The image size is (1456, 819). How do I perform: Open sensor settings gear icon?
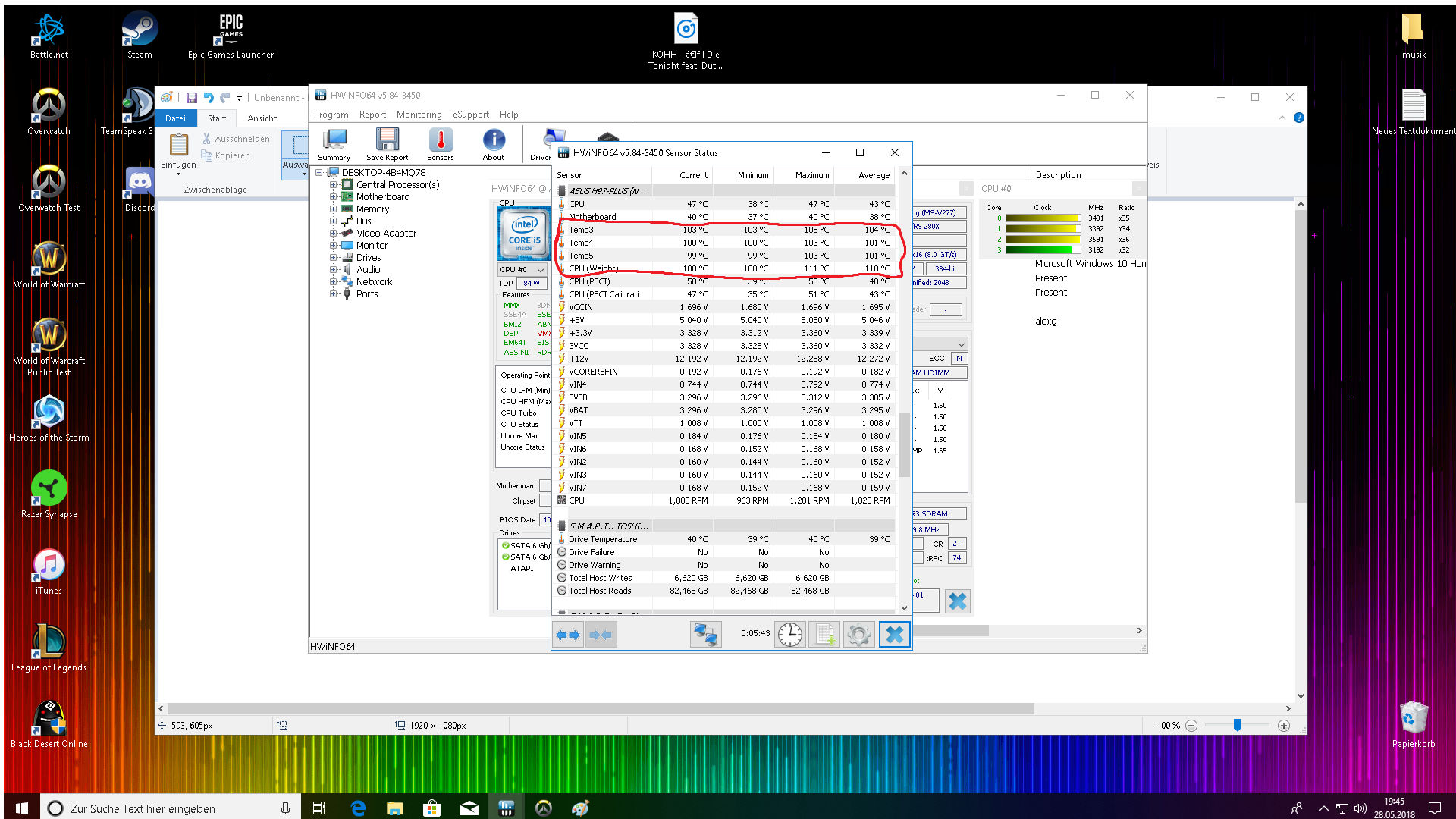859,635
